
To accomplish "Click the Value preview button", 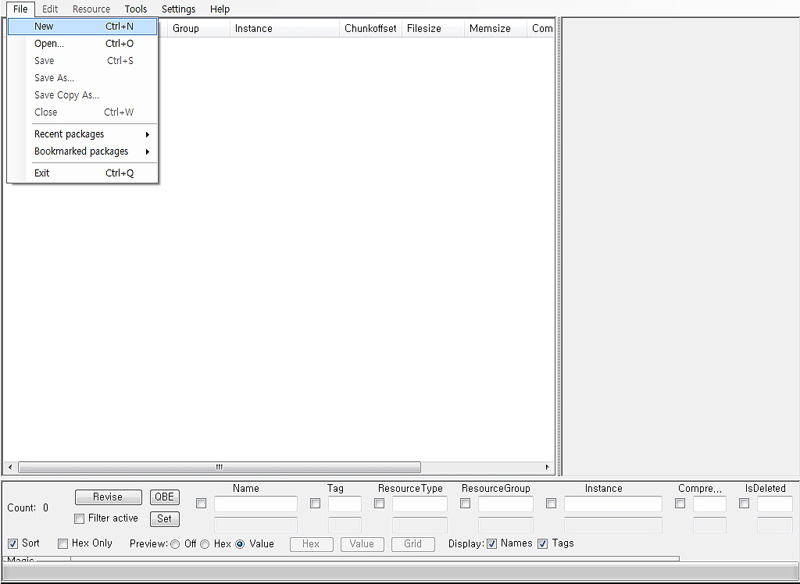I will pos(362,544).
